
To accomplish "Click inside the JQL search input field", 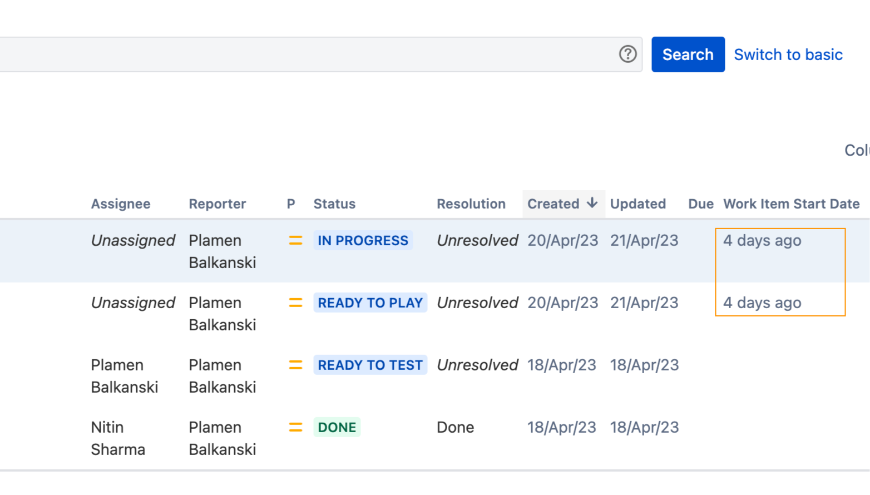I will pyautogui.click(x=300, y=54).
